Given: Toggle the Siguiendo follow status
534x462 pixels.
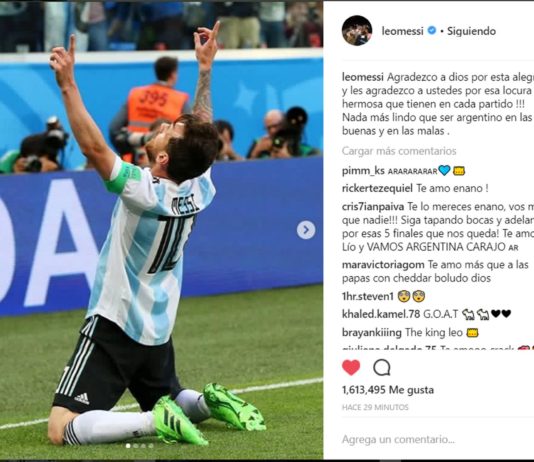Looking at the screenshot, I should tap(471, 31).
